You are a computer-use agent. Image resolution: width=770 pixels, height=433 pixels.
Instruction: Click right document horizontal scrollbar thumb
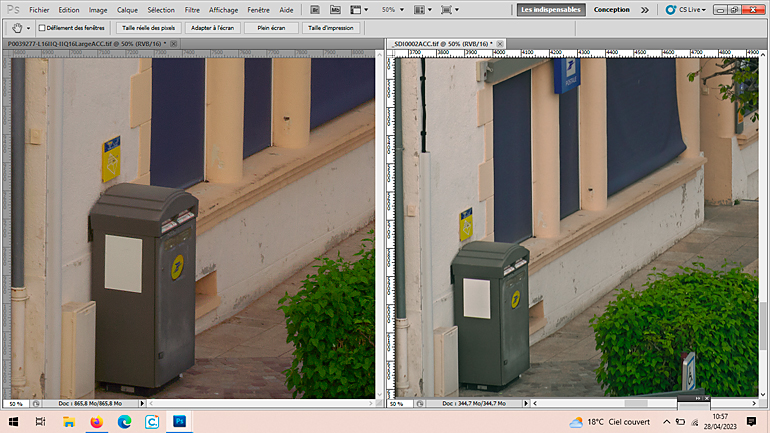[x=636, y=404]
